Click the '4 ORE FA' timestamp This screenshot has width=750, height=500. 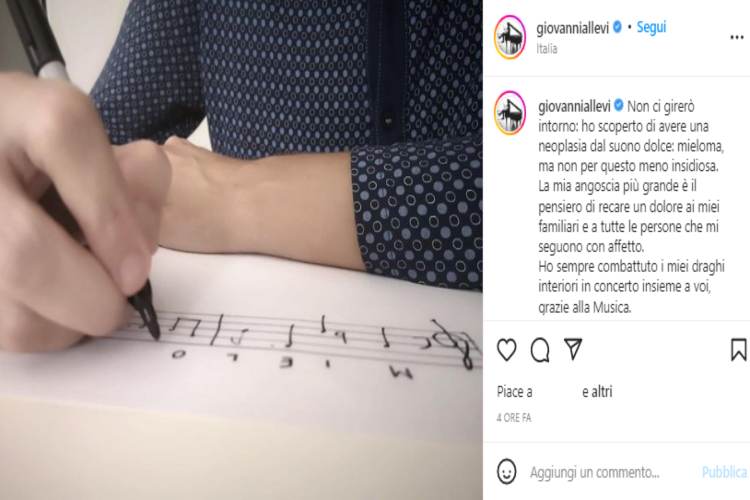514,418
